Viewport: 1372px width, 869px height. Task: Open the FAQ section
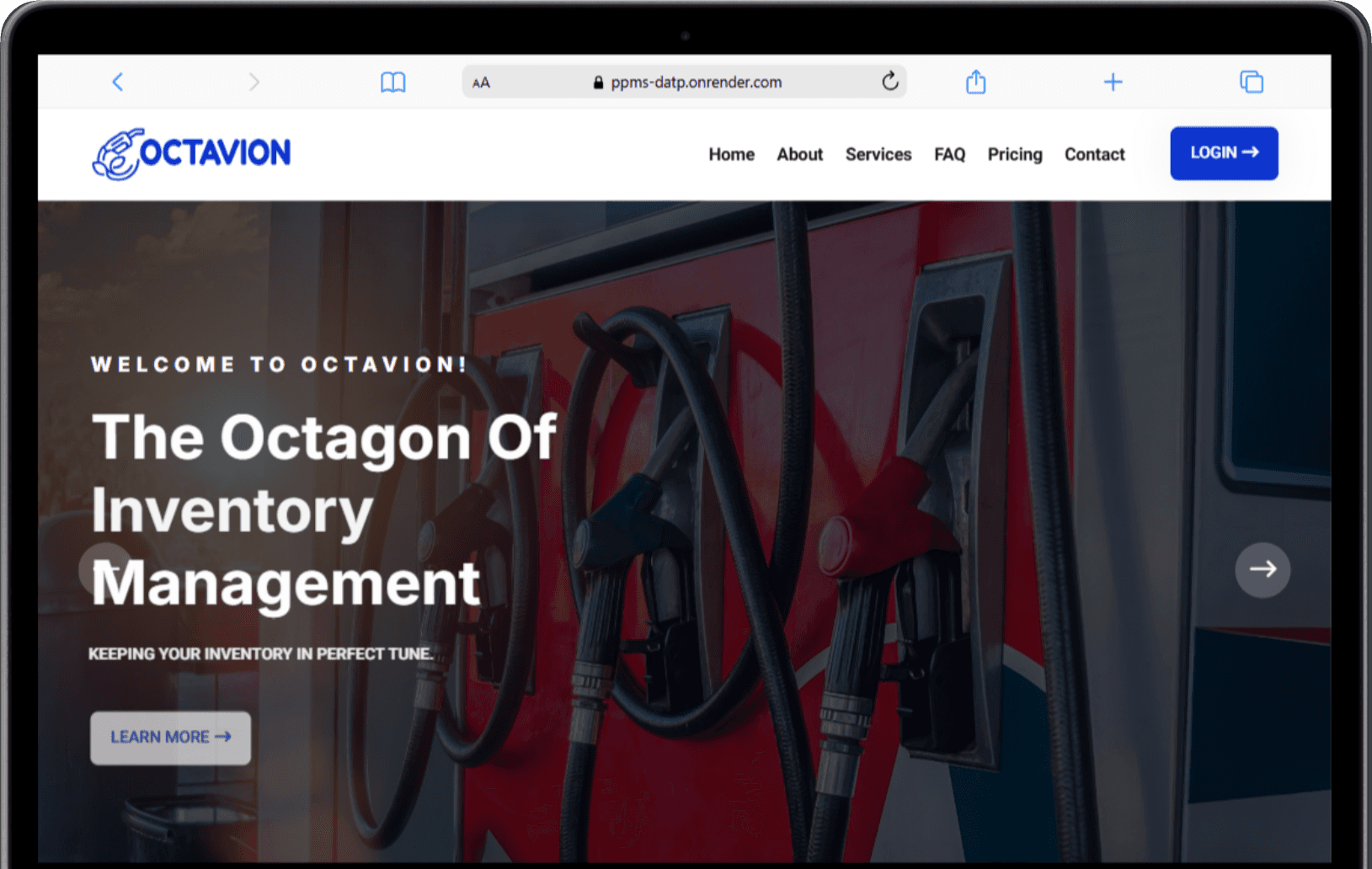click(949, 154)
